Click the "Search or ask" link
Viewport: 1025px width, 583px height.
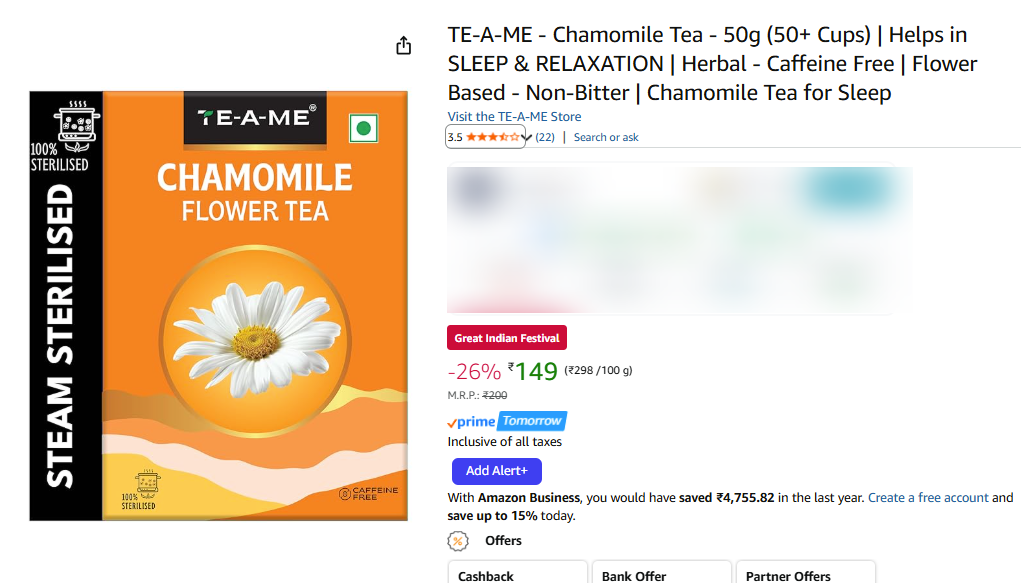click(x=606, y=137)
